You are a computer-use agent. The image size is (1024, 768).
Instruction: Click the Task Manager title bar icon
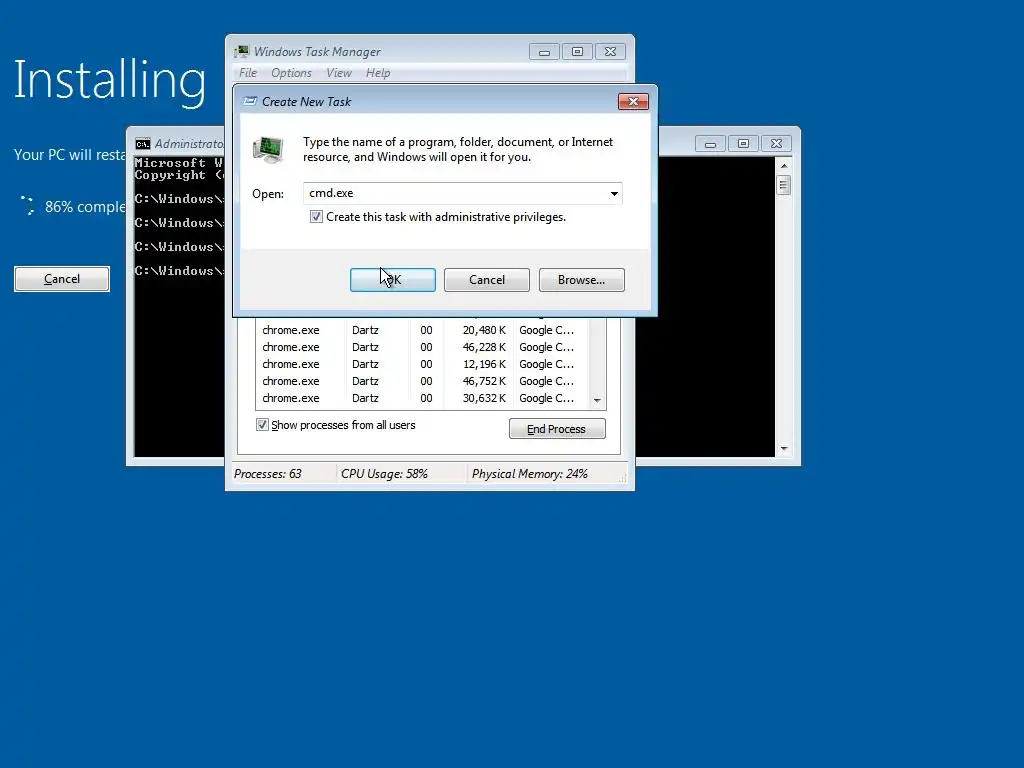(242, 52)
